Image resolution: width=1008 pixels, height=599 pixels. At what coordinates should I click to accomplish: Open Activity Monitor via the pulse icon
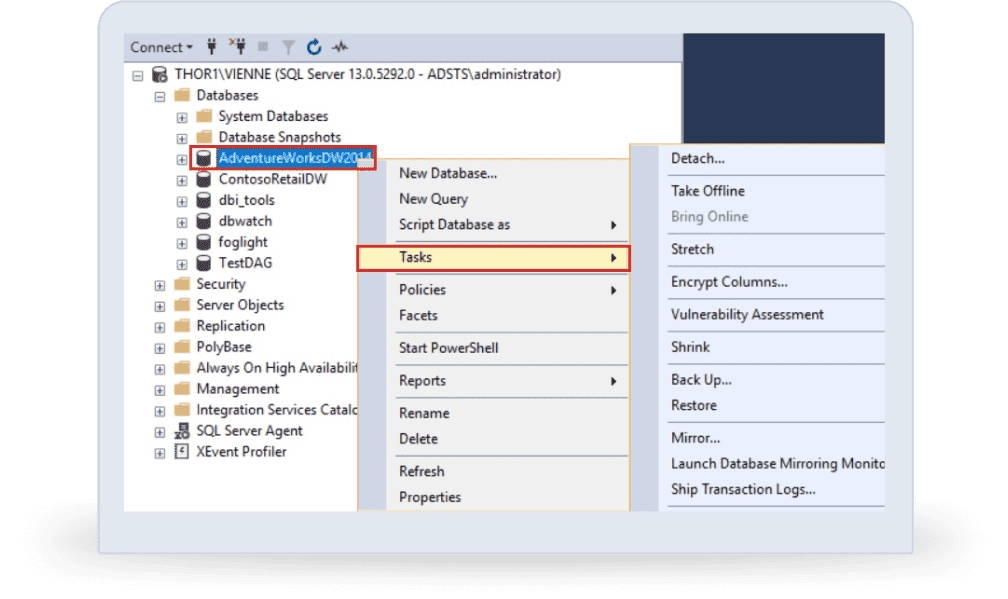340,47
